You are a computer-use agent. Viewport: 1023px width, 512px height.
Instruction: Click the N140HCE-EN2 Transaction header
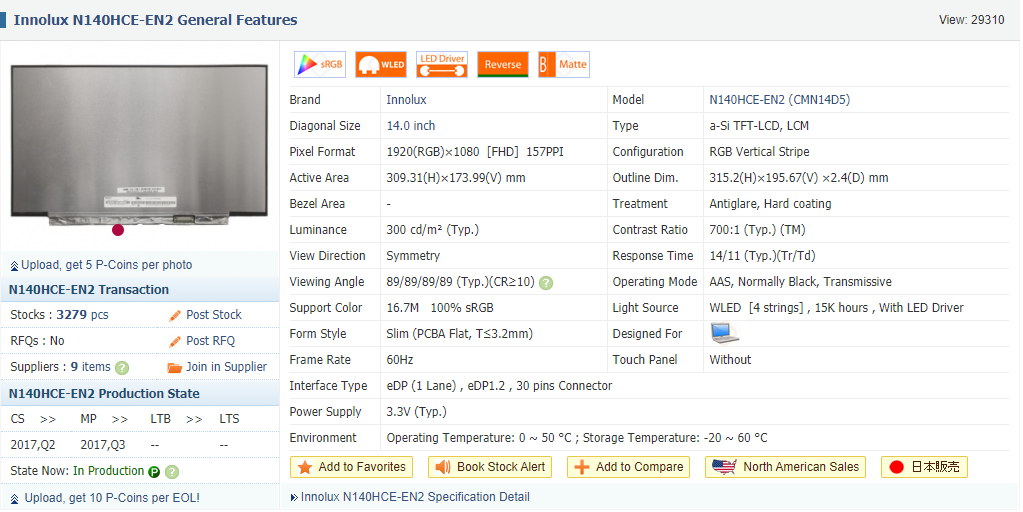click(x=89, y=290)
